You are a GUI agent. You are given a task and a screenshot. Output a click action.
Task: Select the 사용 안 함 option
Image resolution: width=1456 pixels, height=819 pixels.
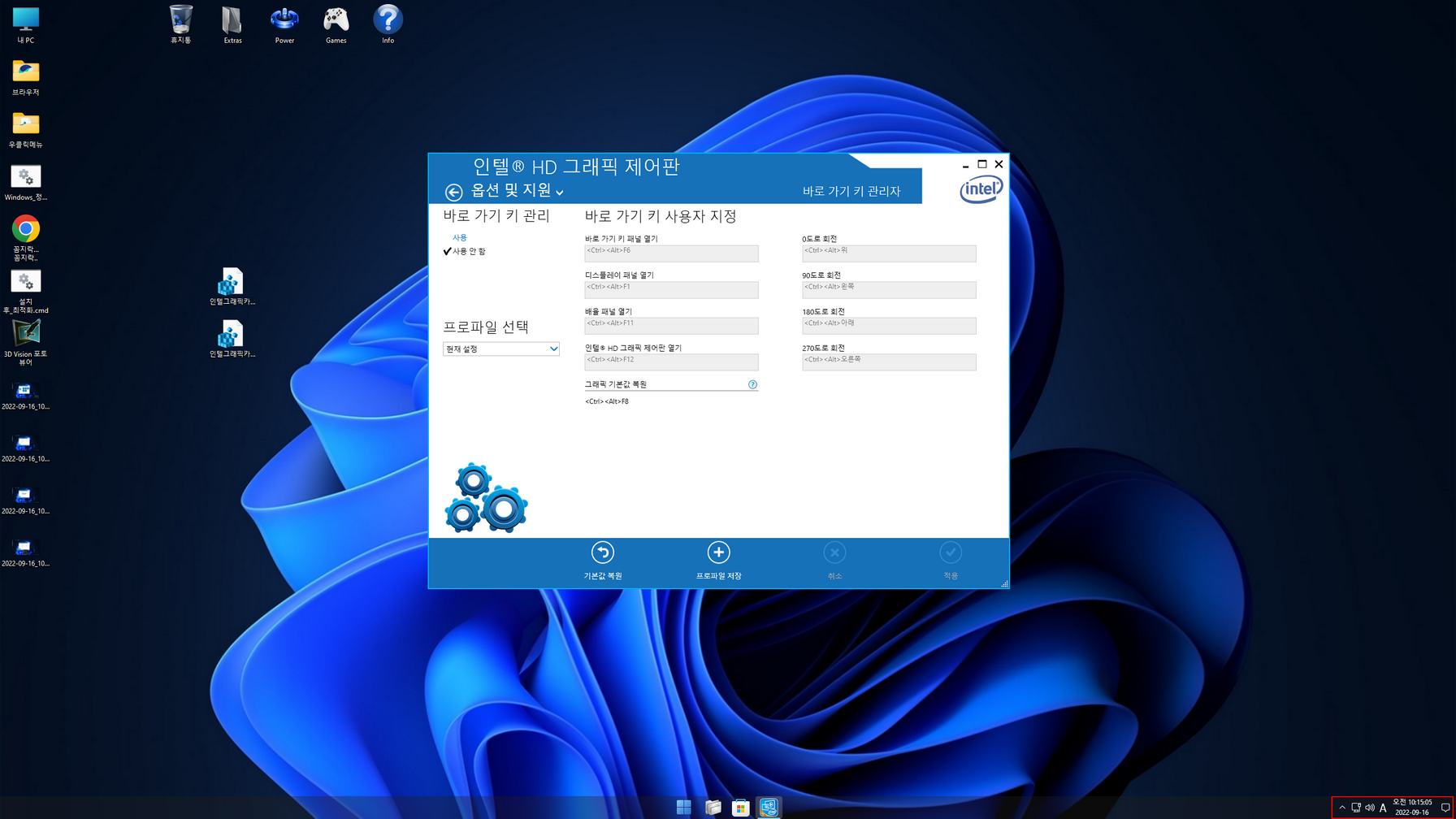(469, 251)
